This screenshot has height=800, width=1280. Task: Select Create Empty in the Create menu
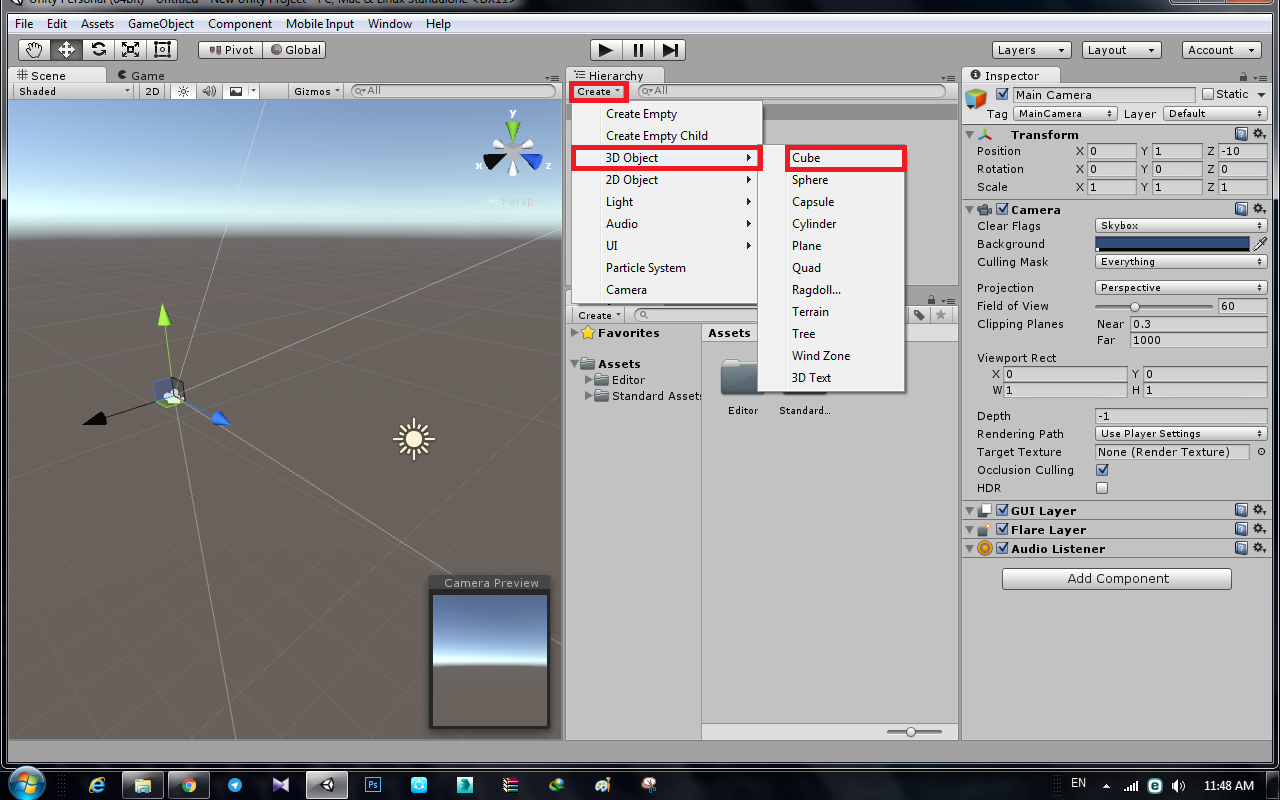tap(666, 114)
